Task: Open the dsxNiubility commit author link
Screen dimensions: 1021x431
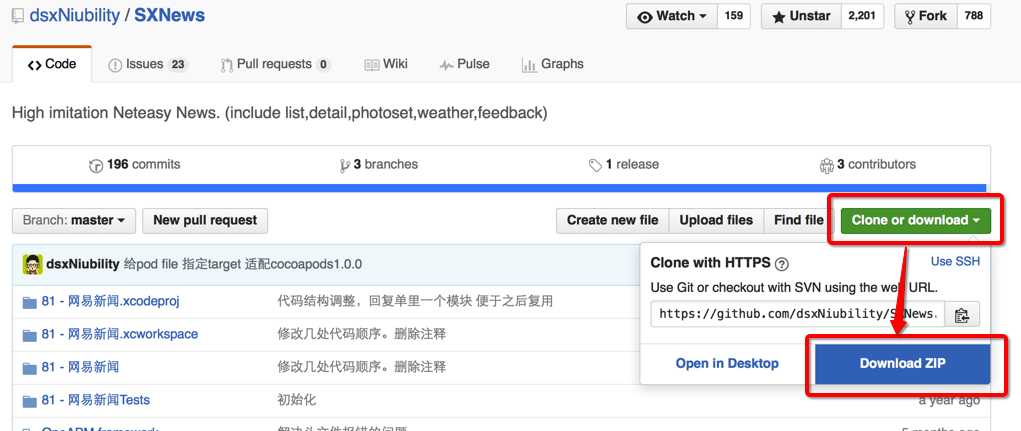Action: click(x=83, y=264)
